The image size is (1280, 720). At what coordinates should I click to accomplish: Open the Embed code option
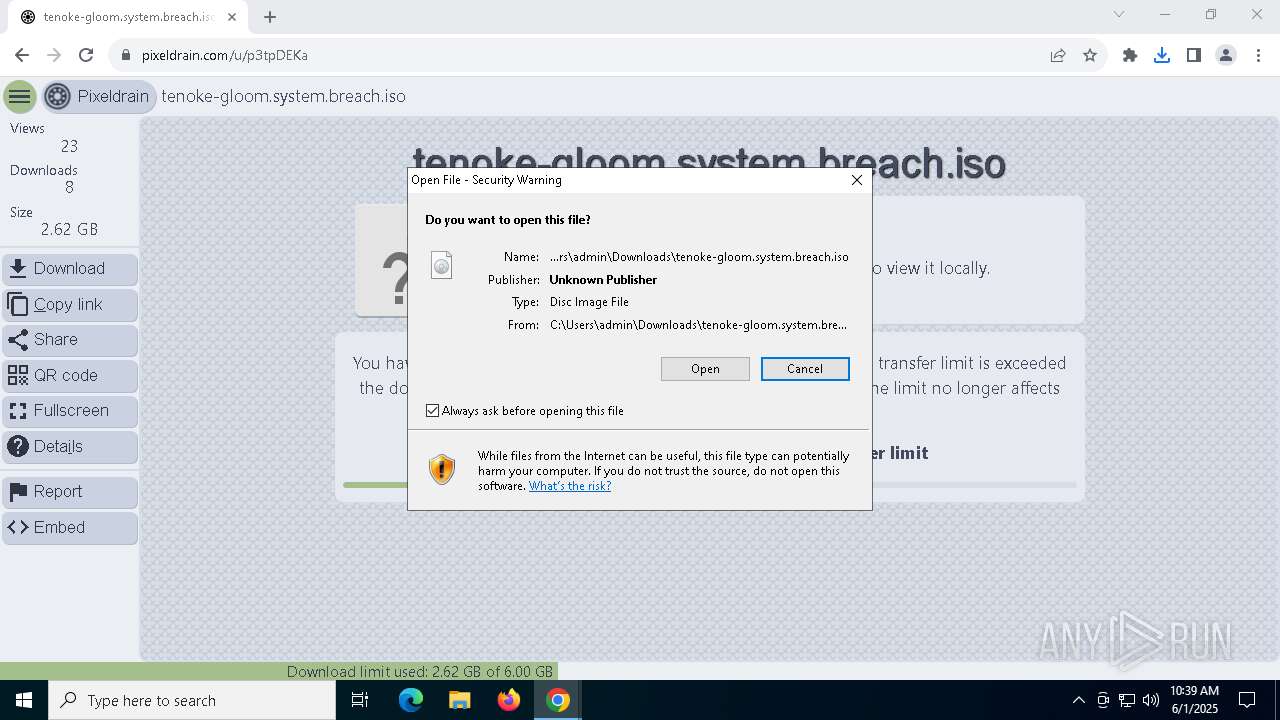(70, 528)
